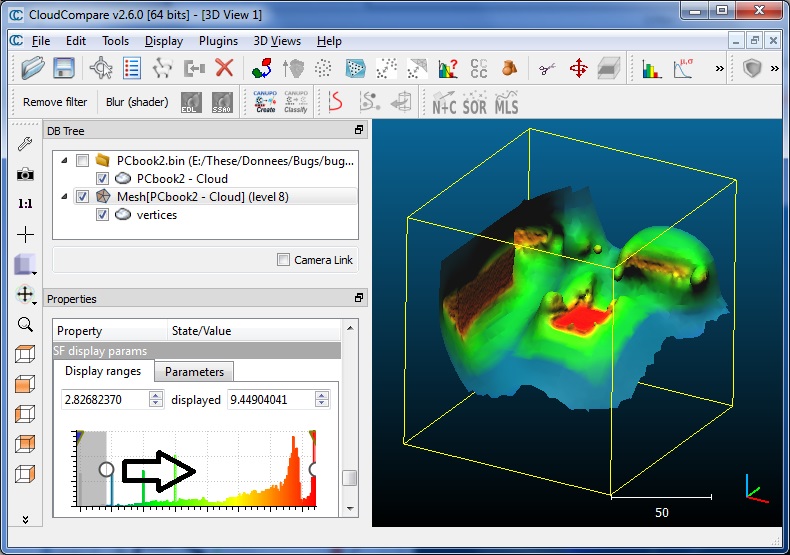Open the 3D Views menu
The width and height of the screenshot is (790, 555).
(277, 41)
